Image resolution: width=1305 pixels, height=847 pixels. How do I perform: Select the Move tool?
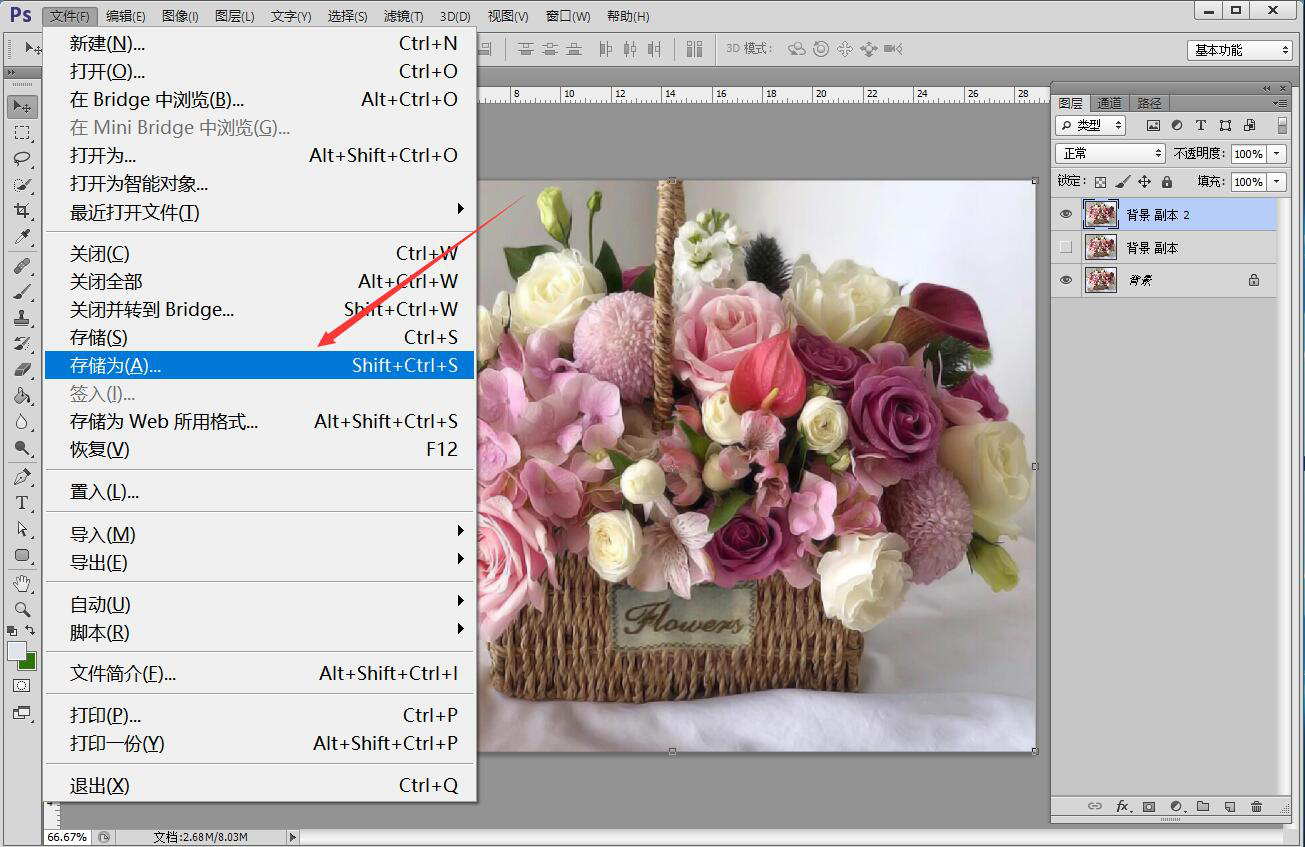pos(22,107)
